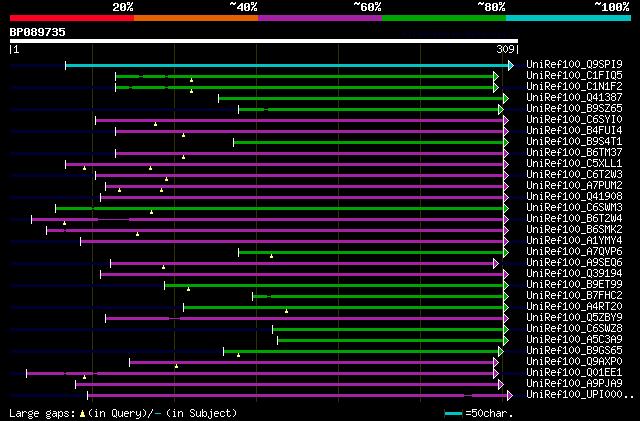640x421 pixels.
Task: Open subject UniRef100_C6SYI0
Action: (x=574, y=119)
